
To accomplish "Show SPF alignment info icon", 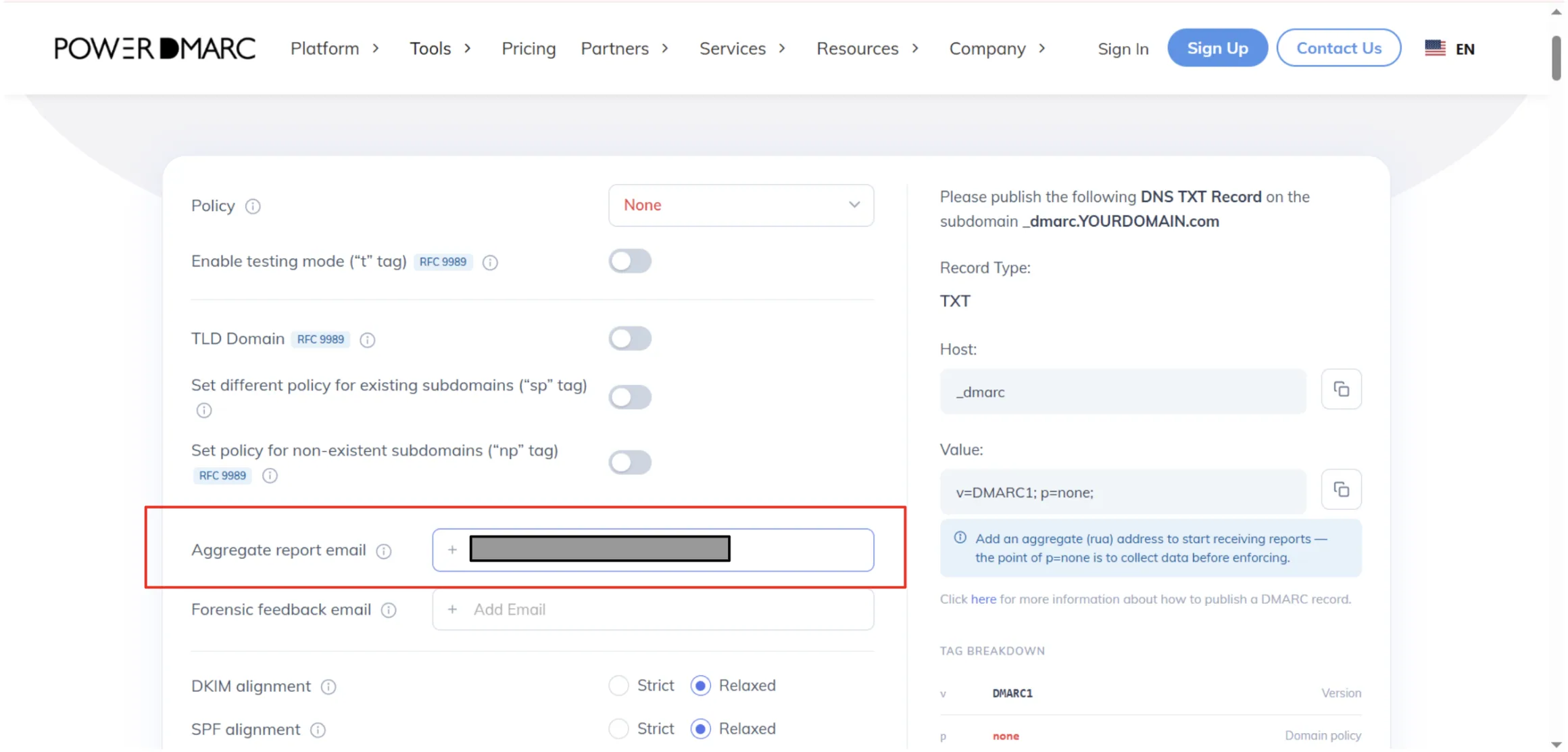I will (x=318, y=730).
